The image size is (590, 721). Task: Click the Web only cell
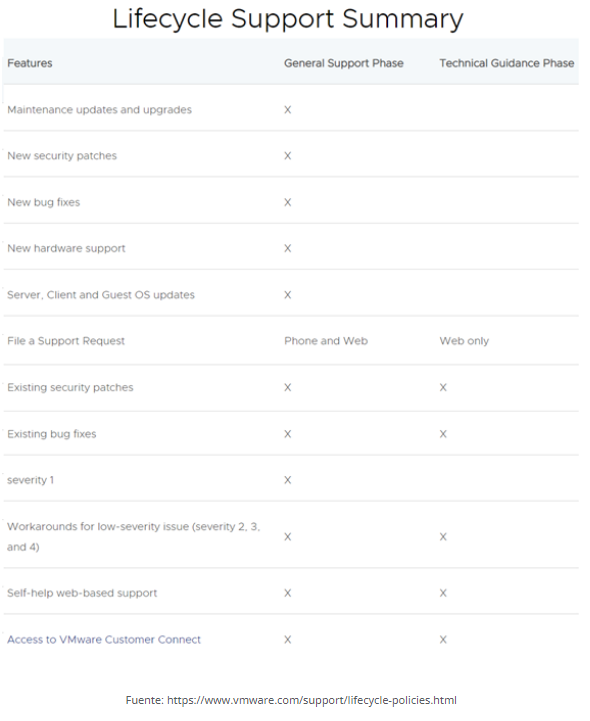(464, 341)
